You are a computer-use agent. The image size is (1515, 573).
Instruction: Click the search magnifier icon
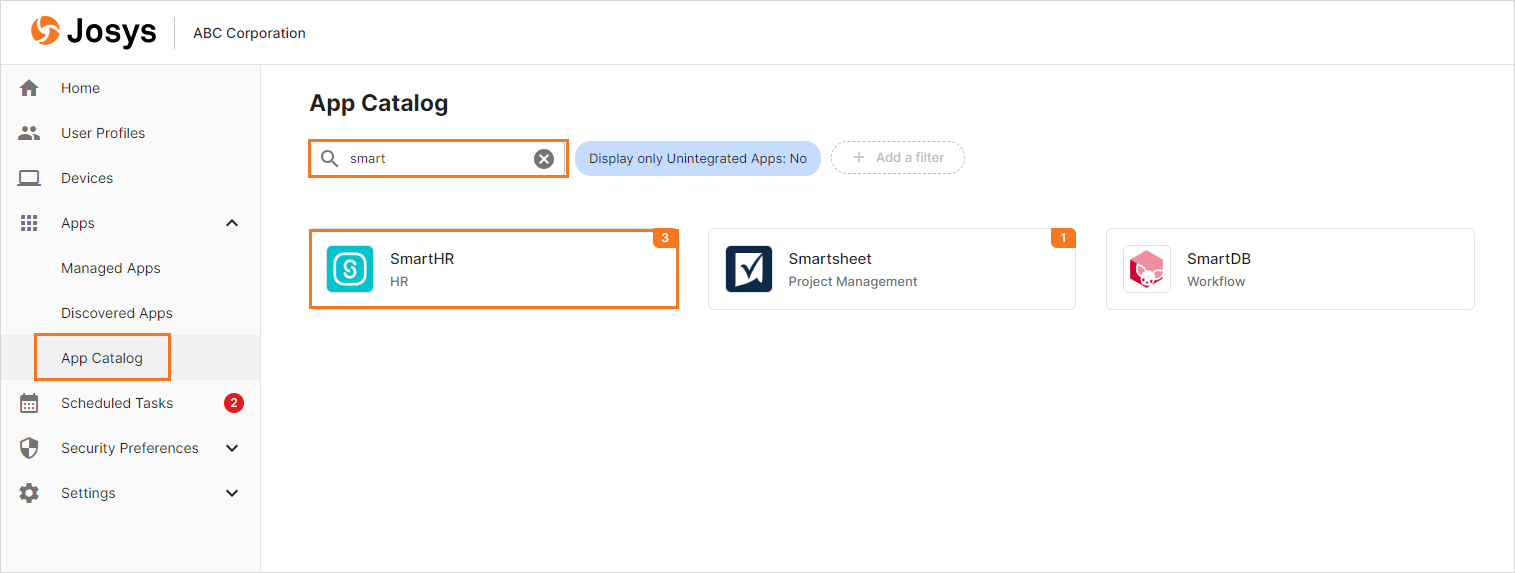329,158
